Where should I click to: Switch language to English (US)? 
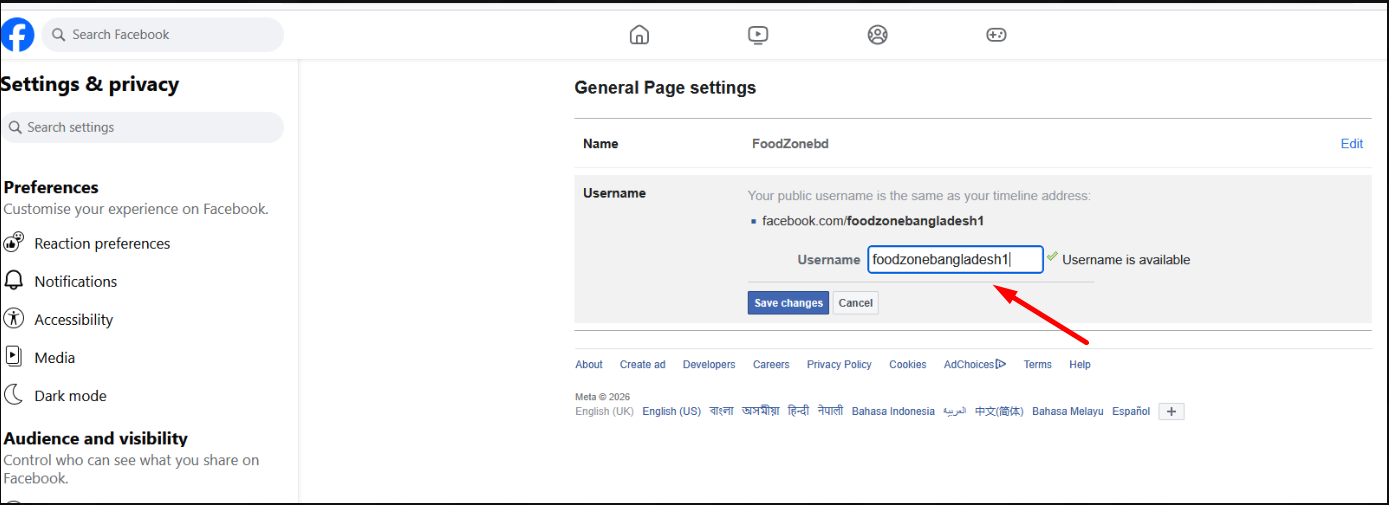pyautogui.click(x=671, y=412)
